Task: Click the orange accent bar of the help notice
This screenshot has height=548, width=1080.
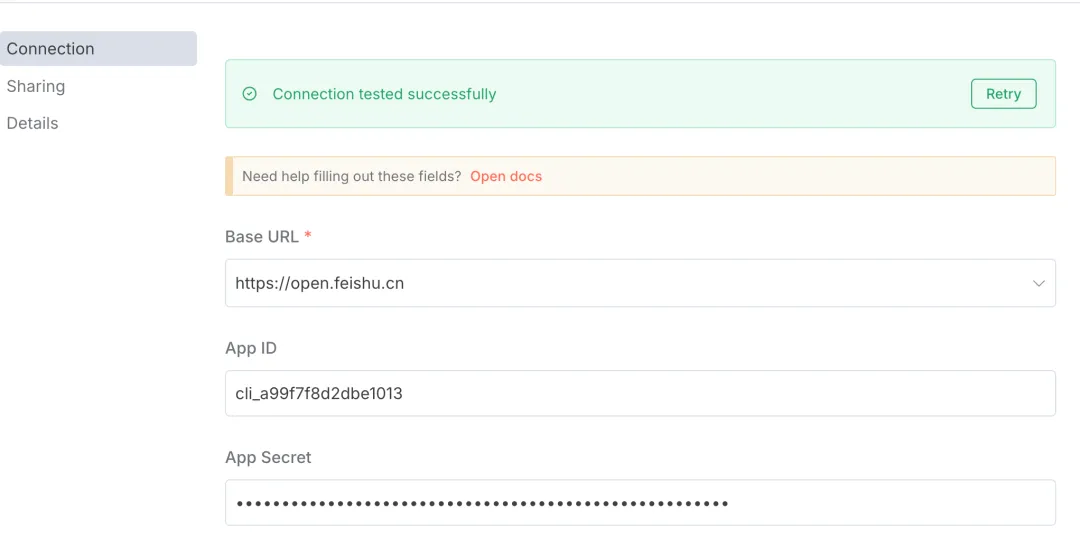Action: [x=229, y=176]
